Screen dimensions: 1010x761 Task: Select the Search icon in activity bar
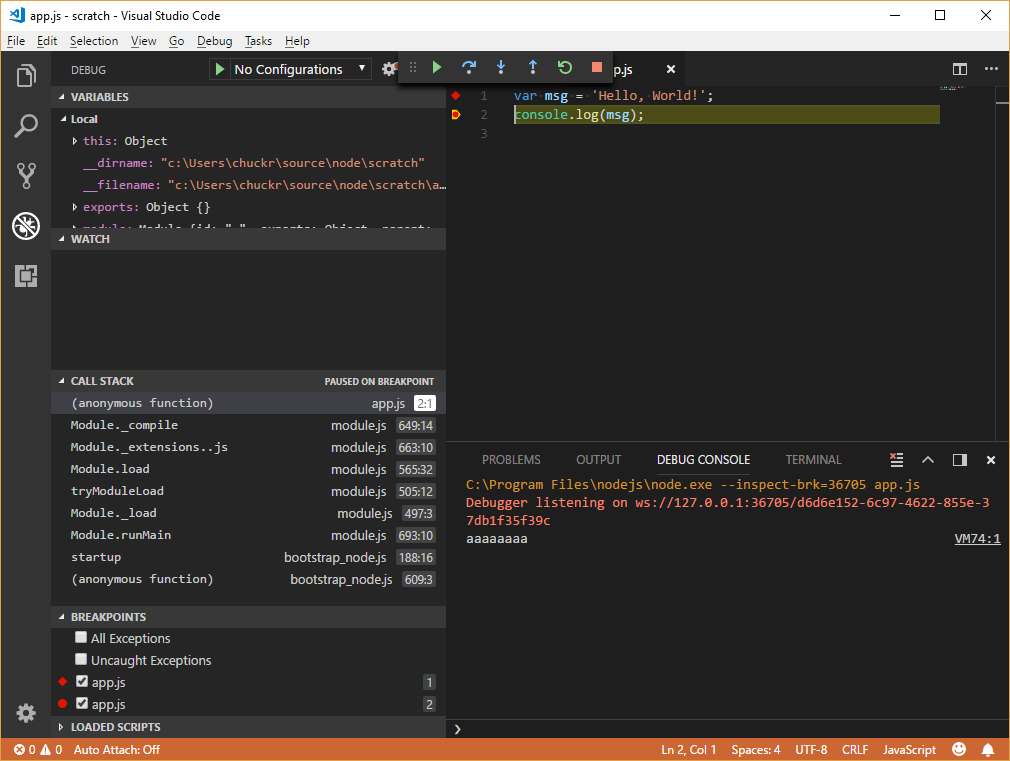point(26,126)
